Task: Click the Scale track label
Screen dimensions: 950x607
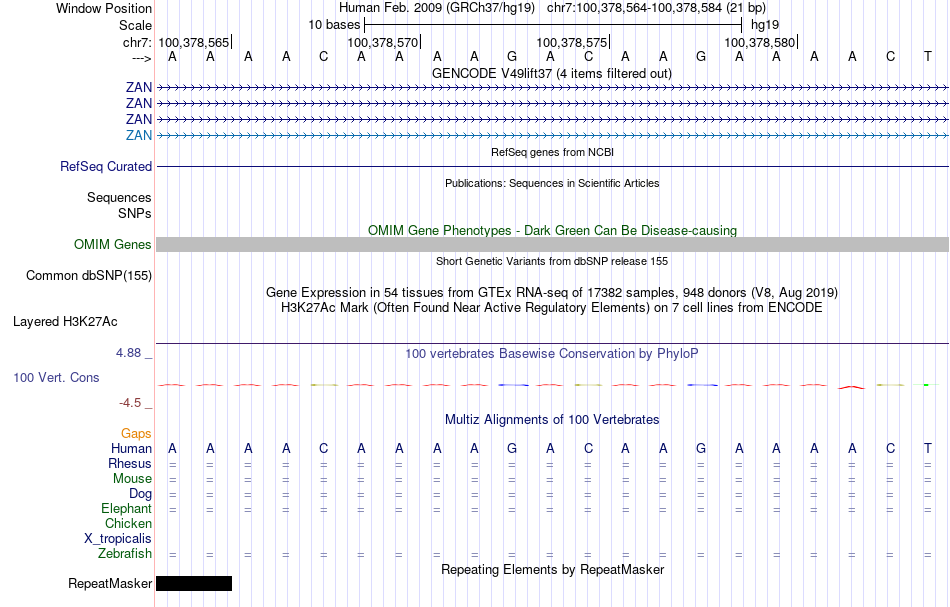Action: pos(135,25)
